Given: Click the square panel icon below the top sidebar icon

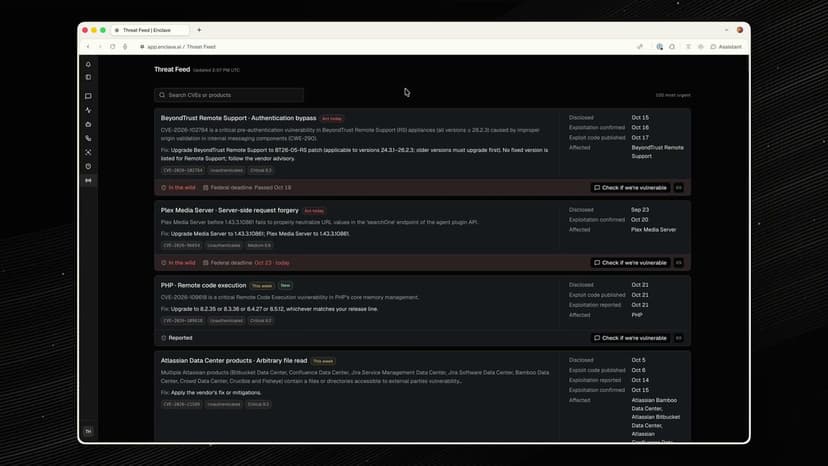Looking at the screenshot, I should 88,77.
